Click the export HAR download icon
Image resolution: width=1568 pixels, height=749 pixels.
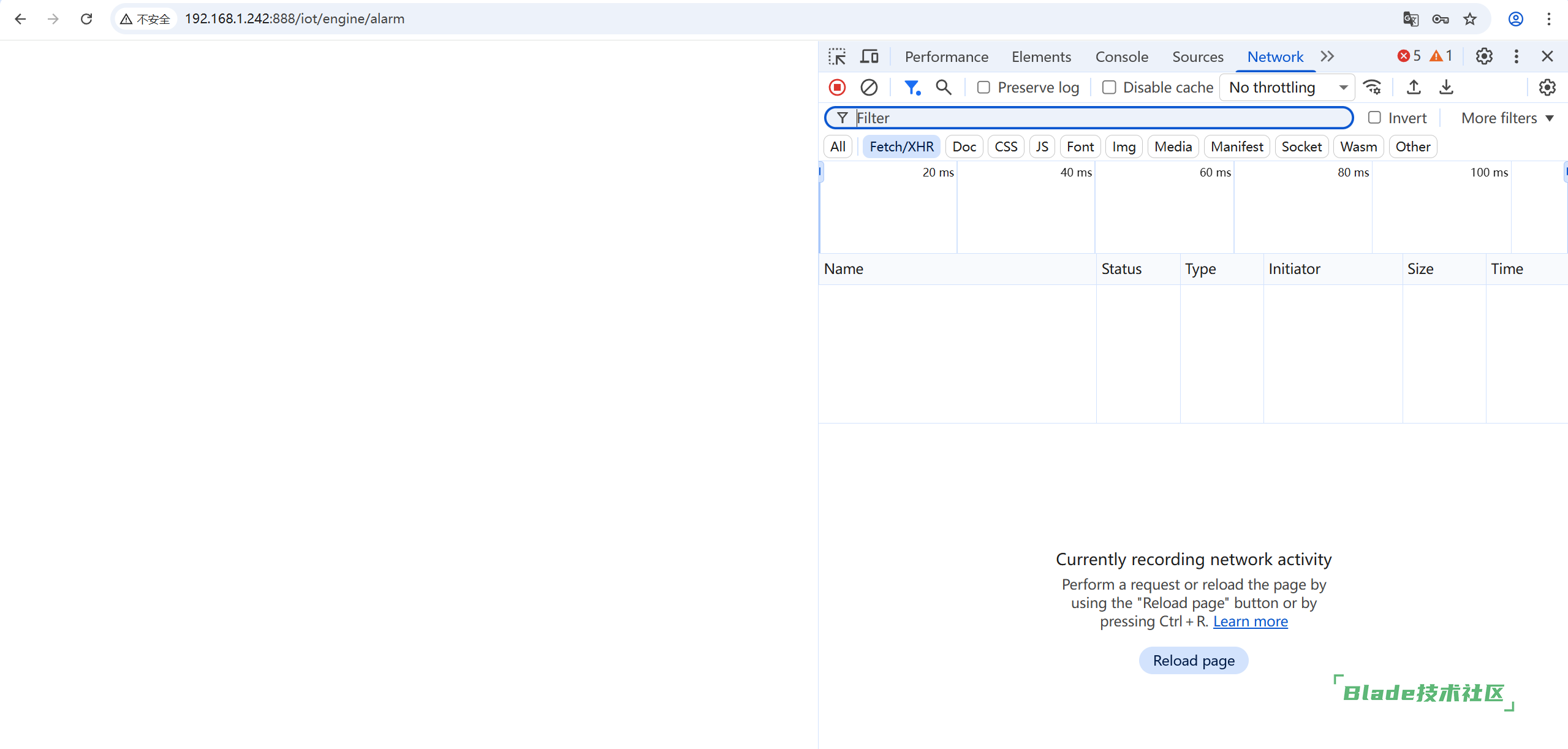click(1446, 88)
